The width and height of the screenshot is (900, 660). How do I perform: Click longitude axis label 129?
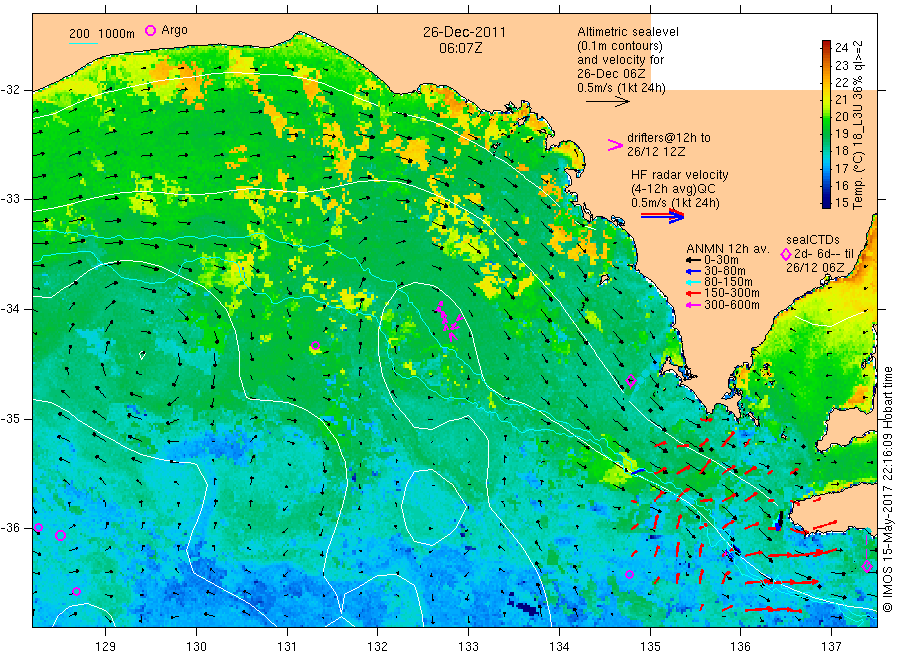point(106,647)
